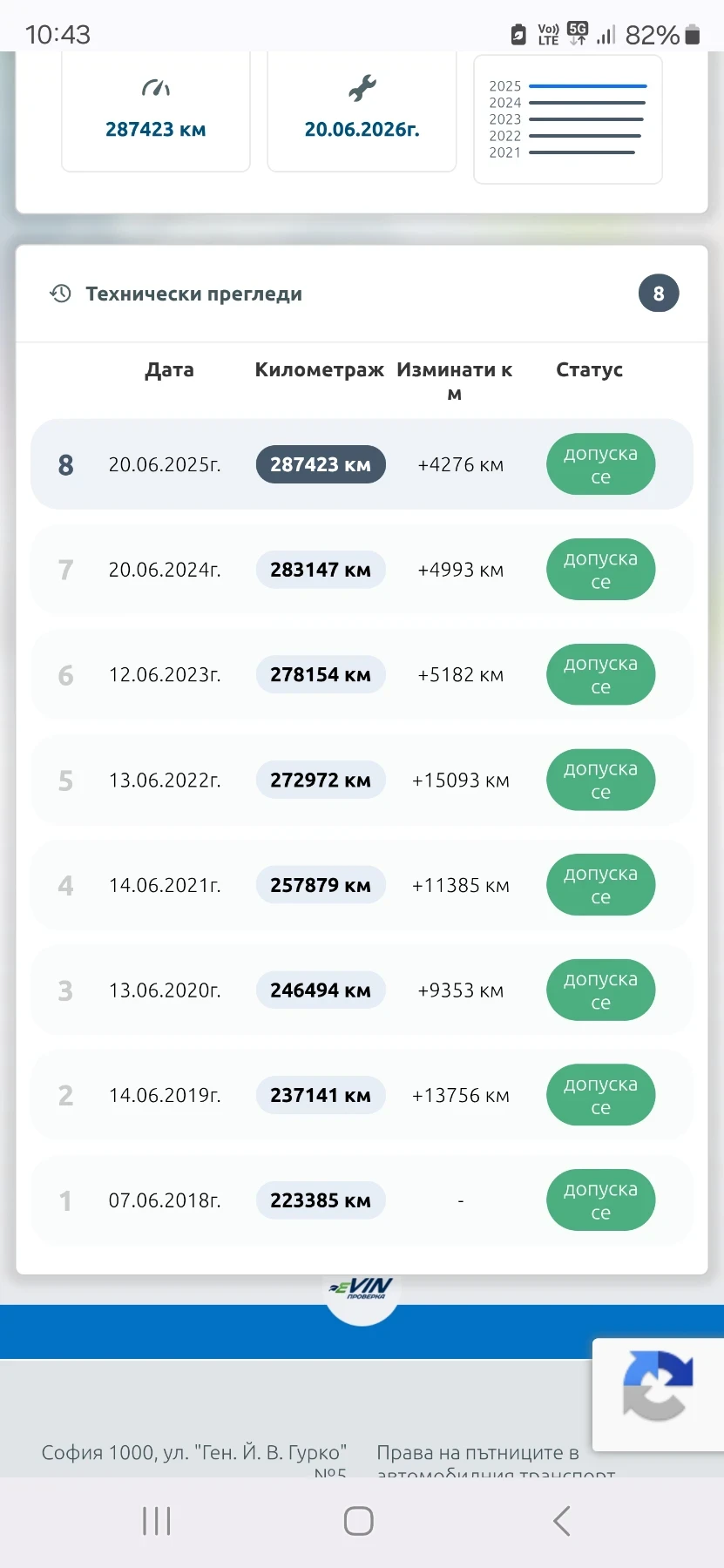Viewport: 724px width, 1568px height.
Task: Tap the odometer speedometer icon
Action: [156, 88]
